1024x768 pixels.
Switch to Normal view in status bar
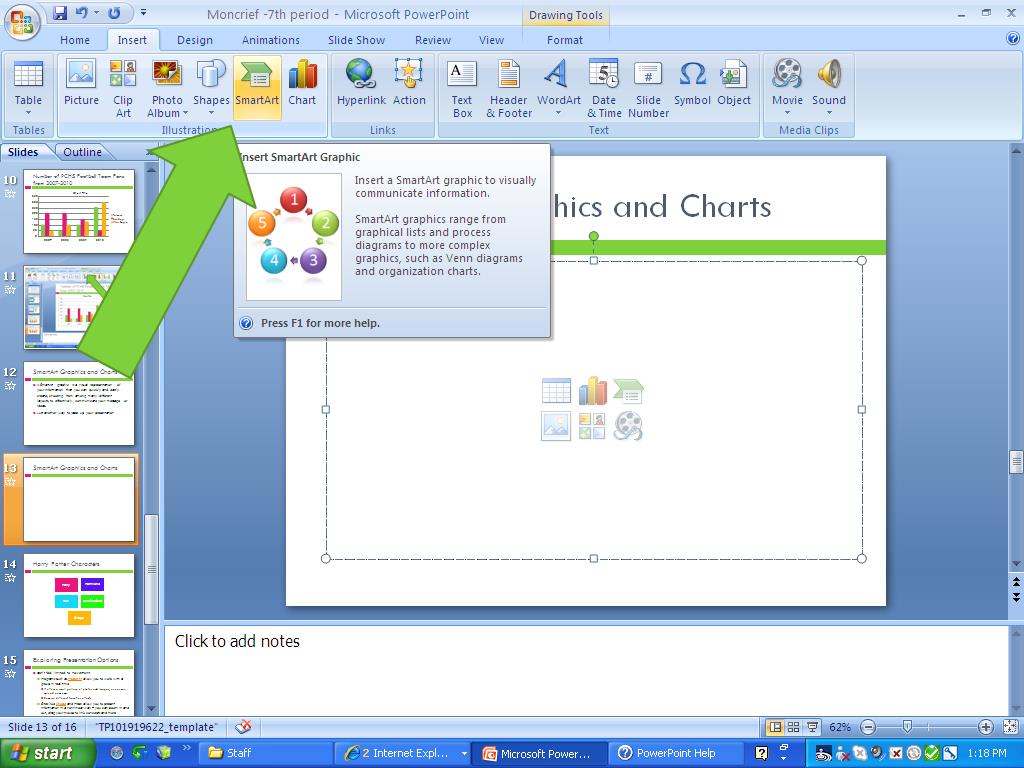(775, 727)
